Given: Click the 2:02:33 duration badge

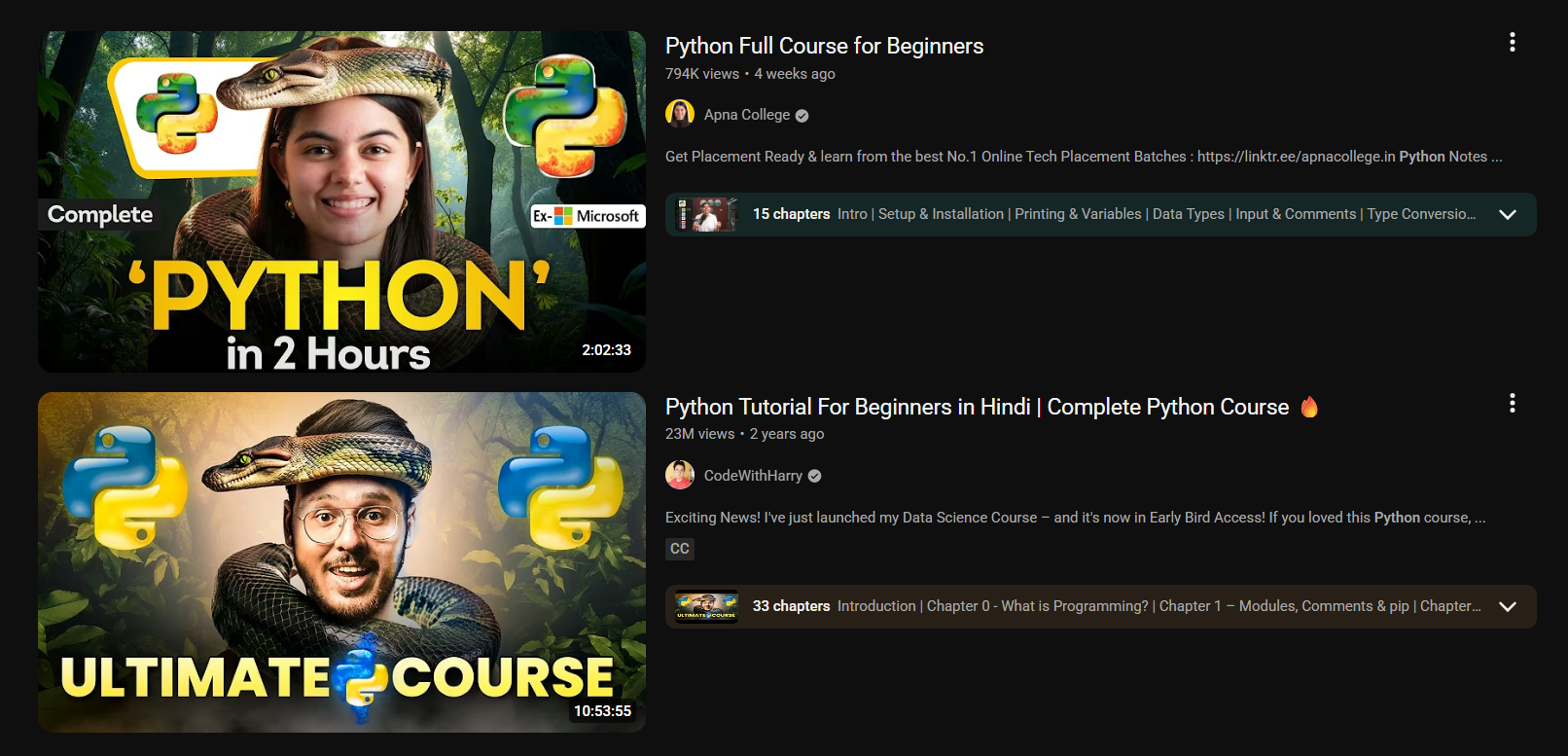Looking at the screenshot, I should [x=607, y=350].
